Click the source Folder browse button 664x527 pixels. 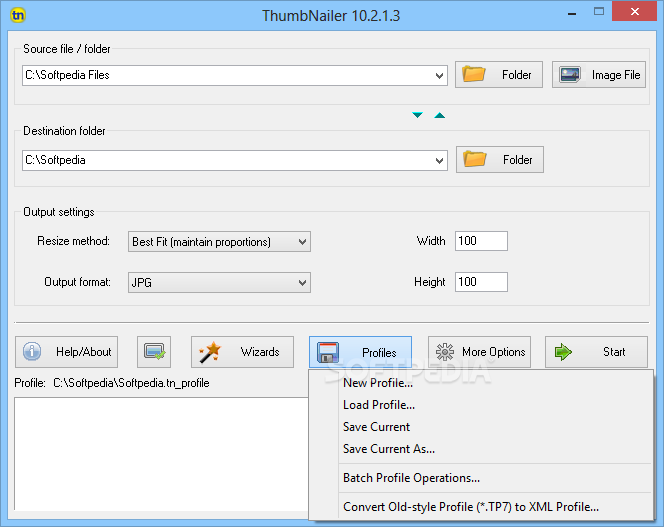coord(498,75)
